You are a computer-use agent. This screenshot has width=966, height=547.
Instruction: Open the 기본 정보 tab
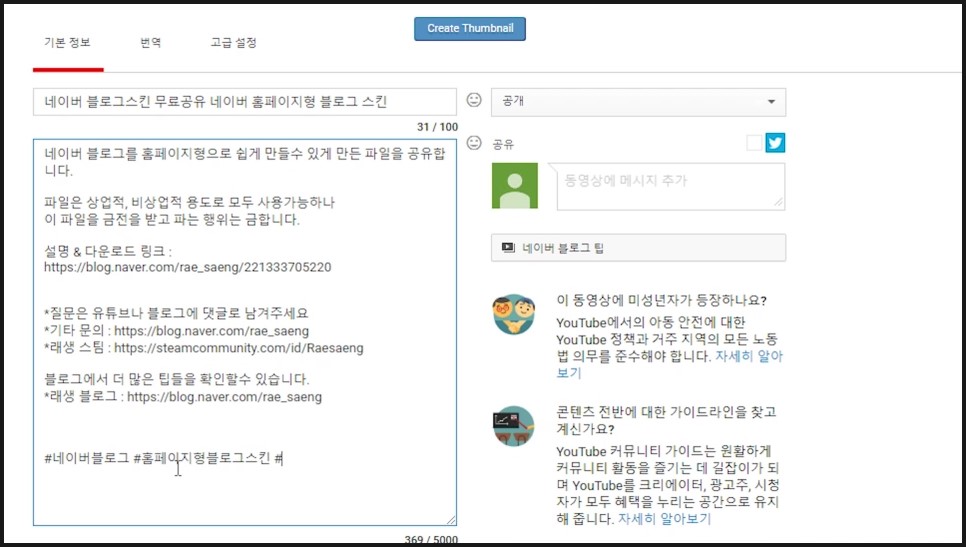(x=67, y=43)
